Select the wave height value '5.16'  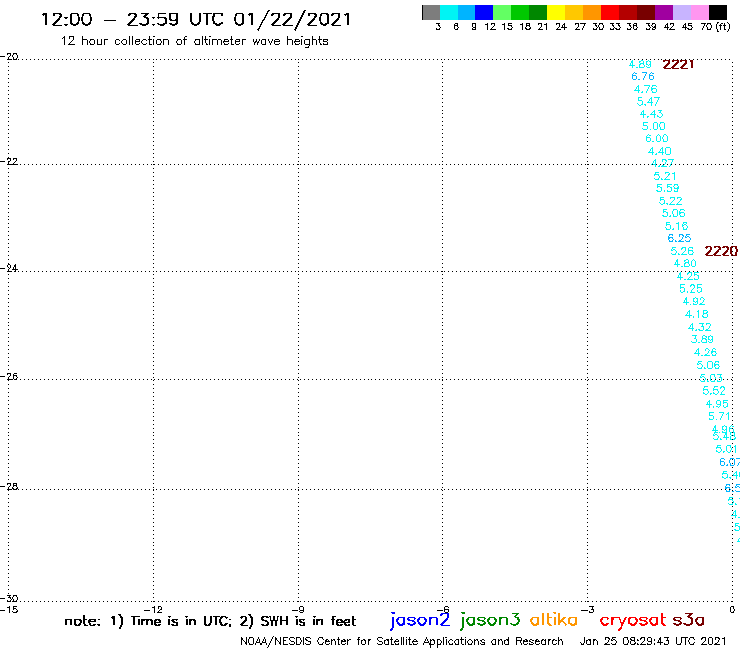(x=676, y=226)
